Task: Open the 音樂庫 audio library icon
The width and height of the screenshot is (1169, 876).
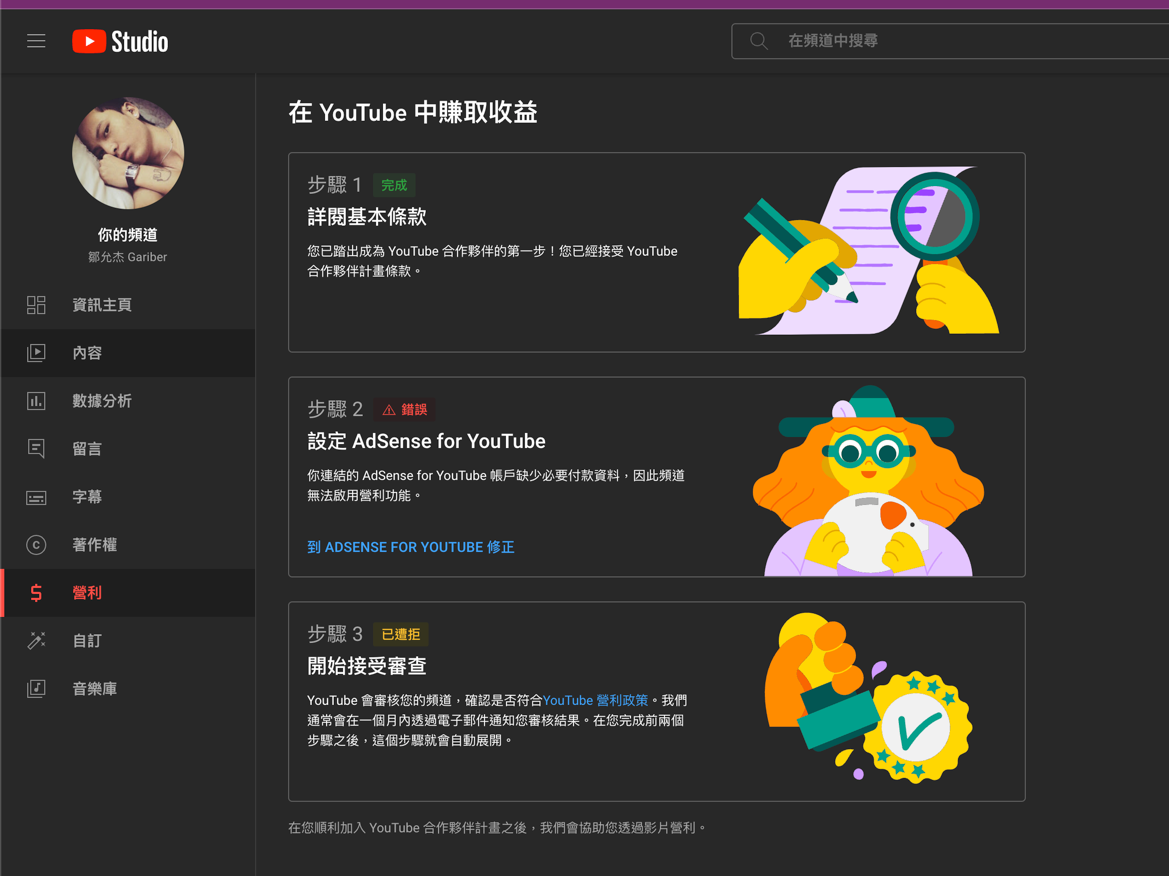Action: click(x=36, y=688)
